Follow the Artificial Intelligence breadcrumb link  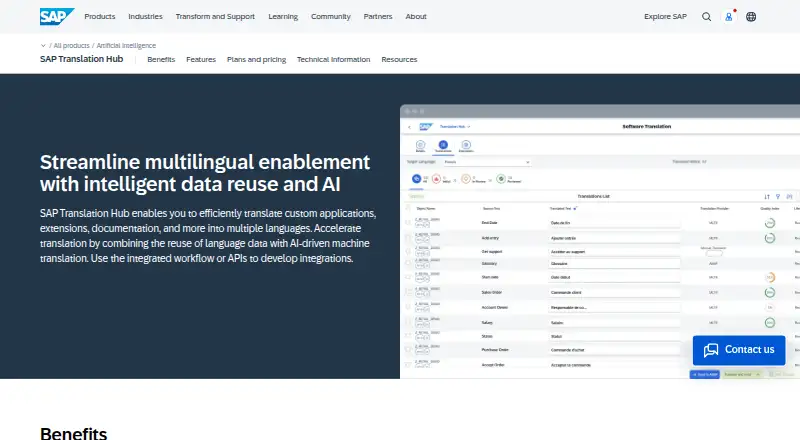(126, 45)
